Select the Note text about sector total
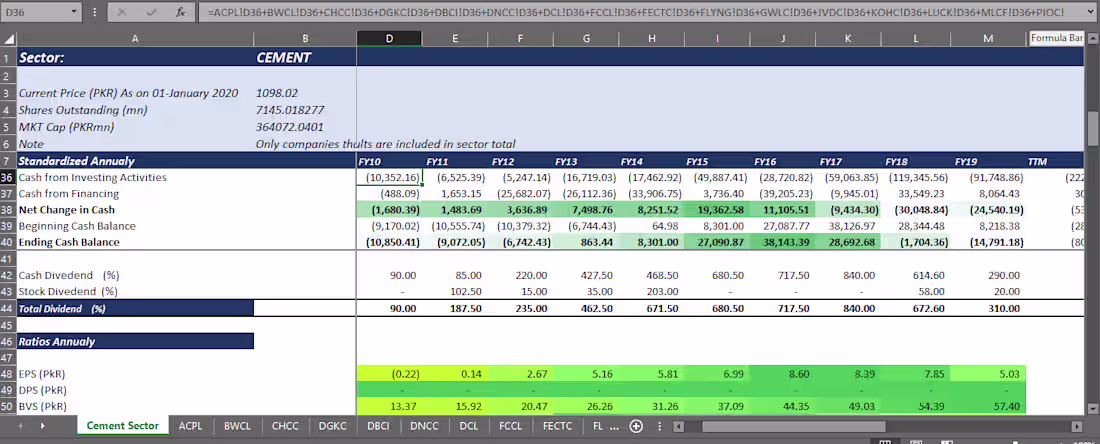1100x444 pixels. pyautogui.click(x=386, y=144)
